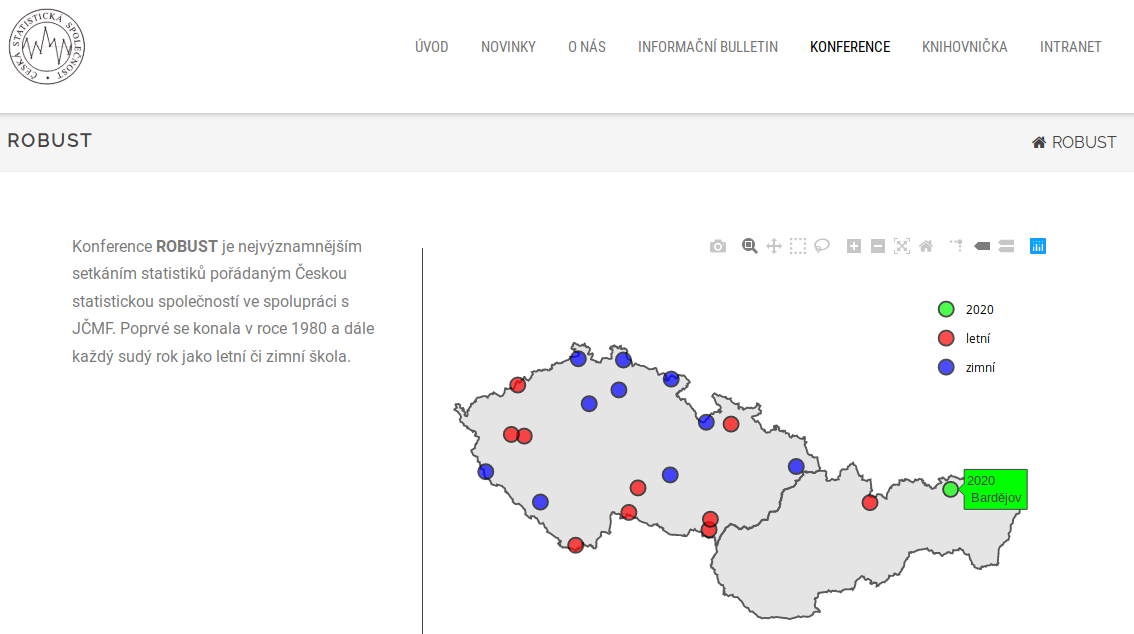Toggle the zimní legend series
The width and height of the screenshot is (1134, 634).
point(966,367)
